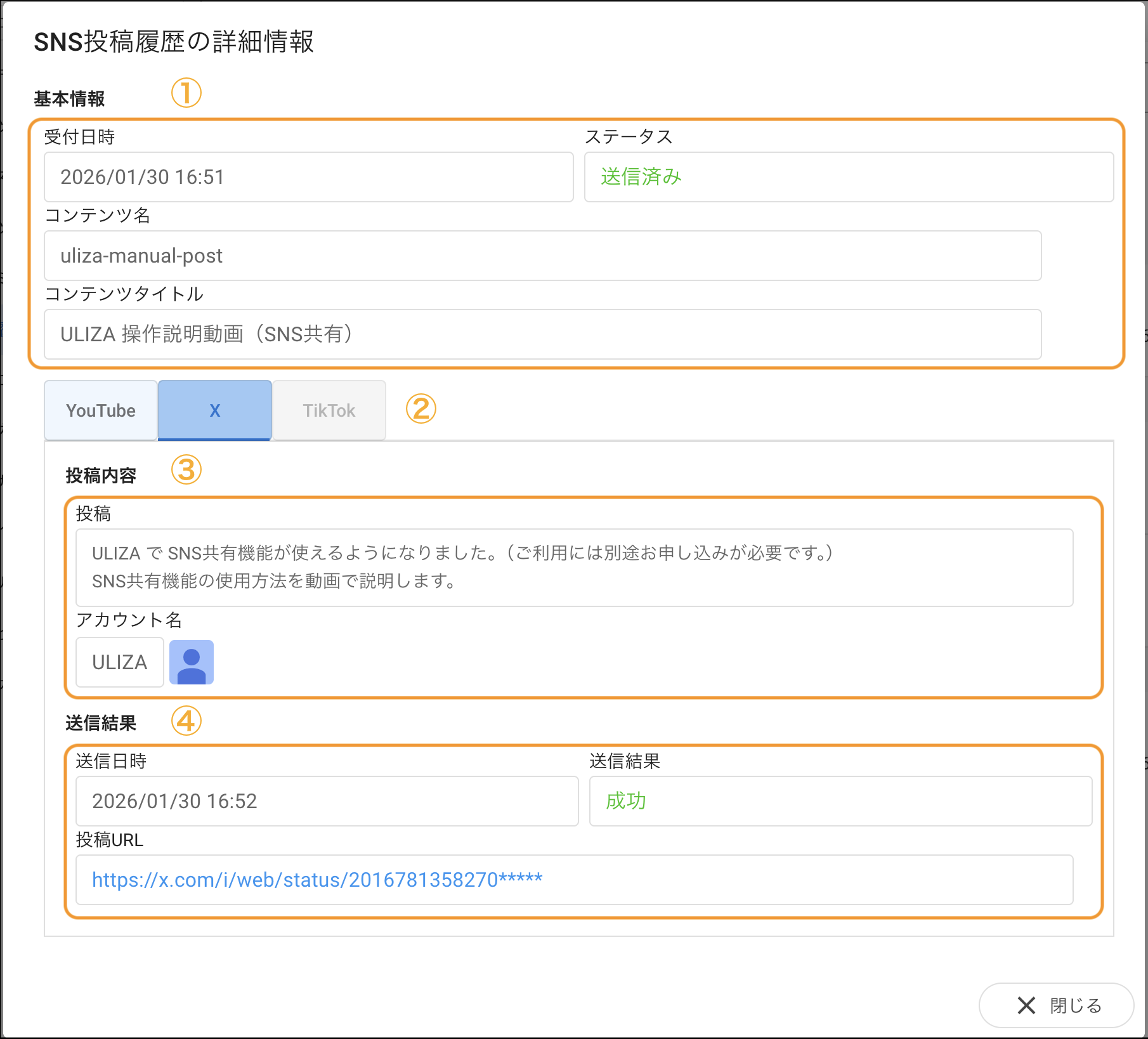Close the dialog with the 閉じる button
The image size is (1148, 1039).
[1056, 1005]
